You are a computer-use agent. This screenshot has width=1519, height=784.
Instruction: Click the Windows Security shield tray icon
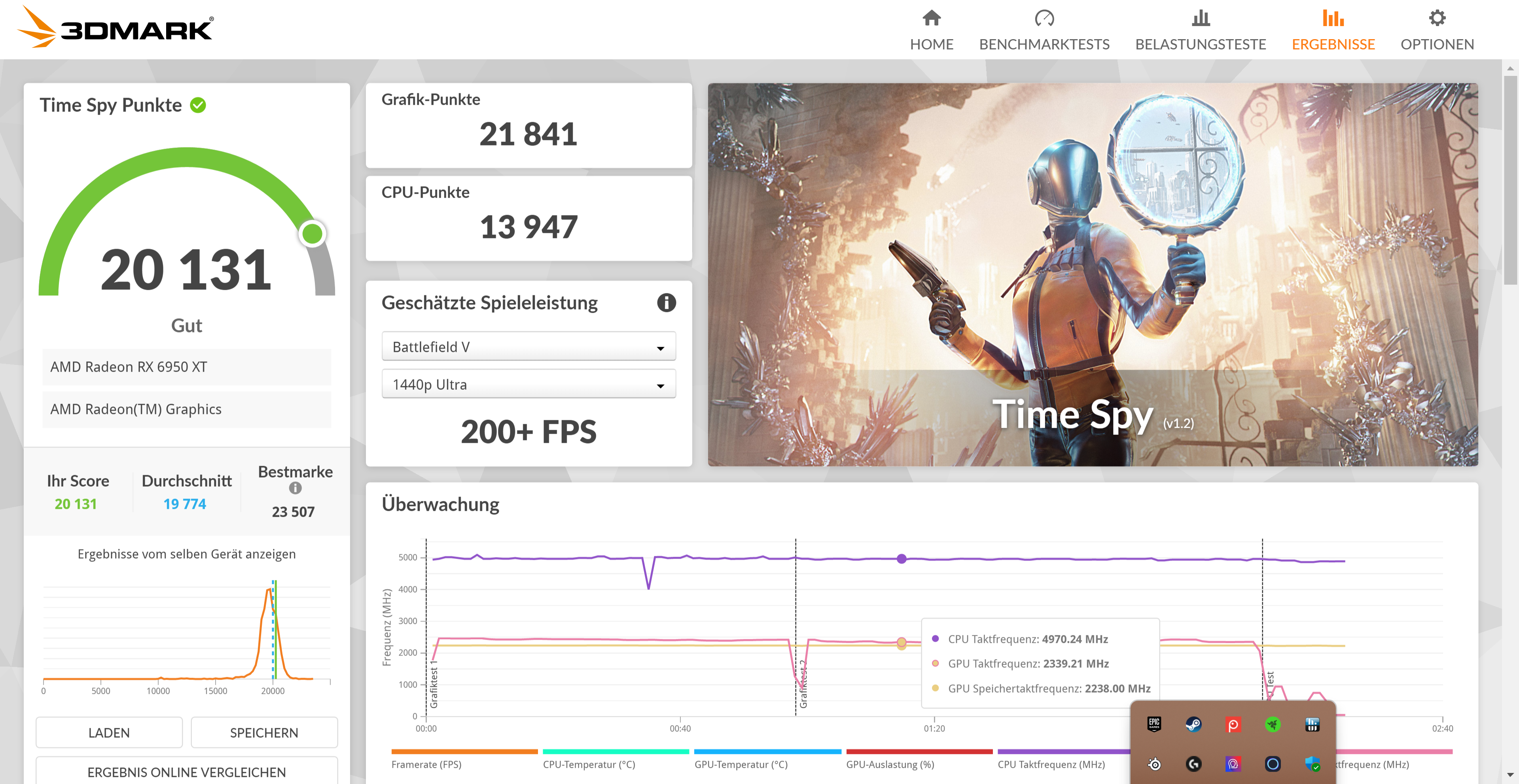1312,764
